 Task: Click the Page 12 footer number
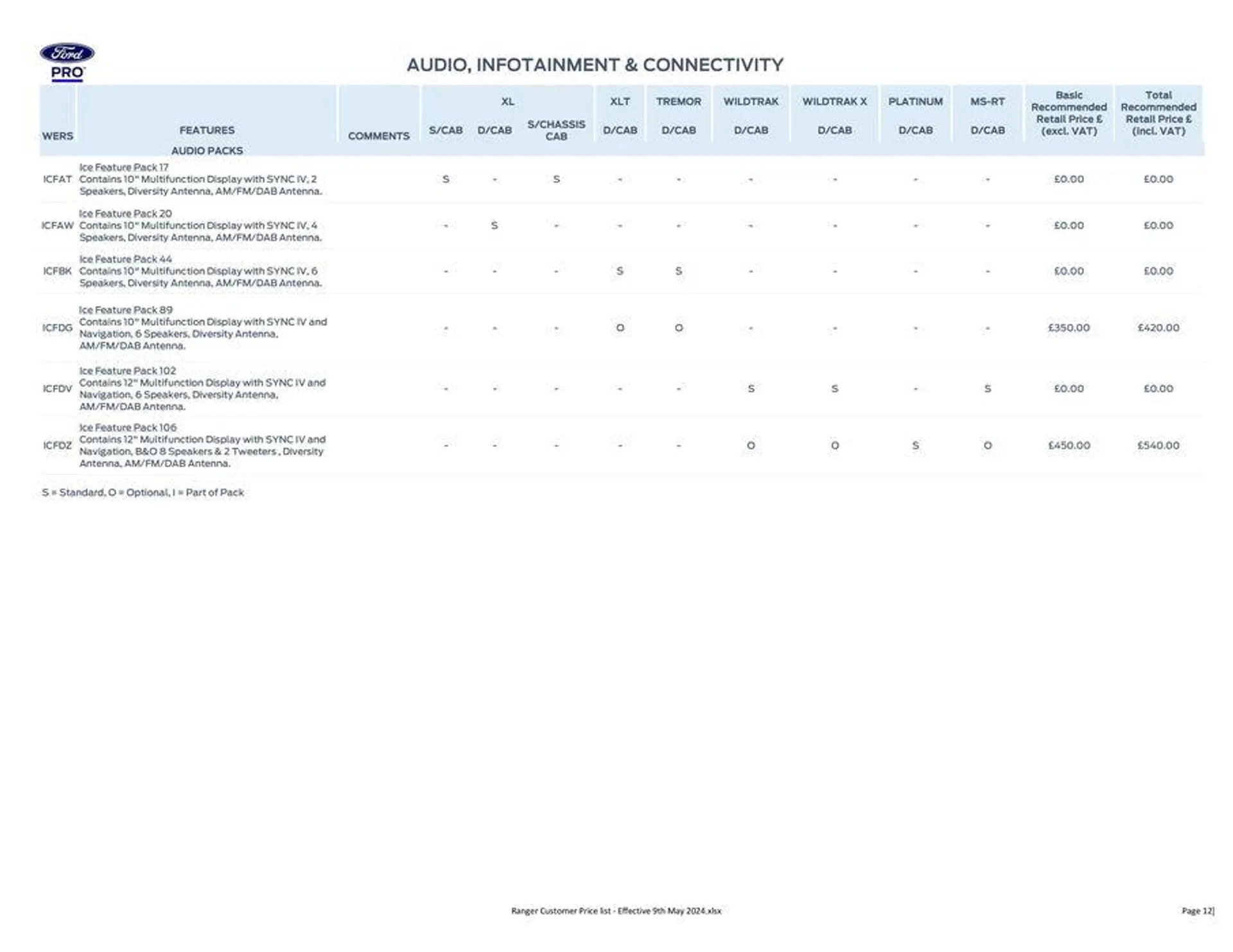pos(1198,910)
